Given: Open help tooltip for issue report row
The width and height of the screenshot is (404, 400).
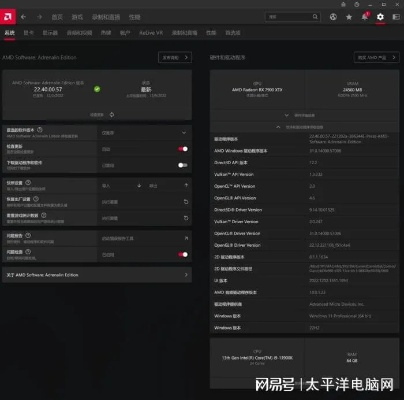Looking at the screenshot, I should (x=28, y=235).
